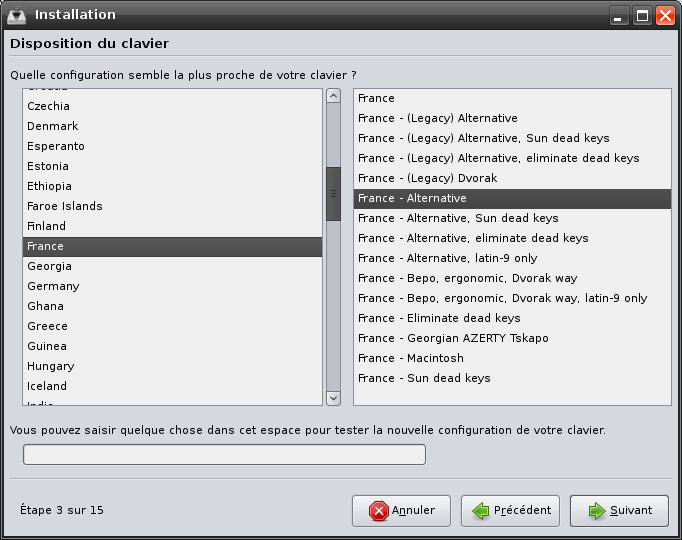Image resolution: width=682 pixels, height=540 pixels.
Task: Click the green right arrow Suivant icon
Action: click(597, 511)
